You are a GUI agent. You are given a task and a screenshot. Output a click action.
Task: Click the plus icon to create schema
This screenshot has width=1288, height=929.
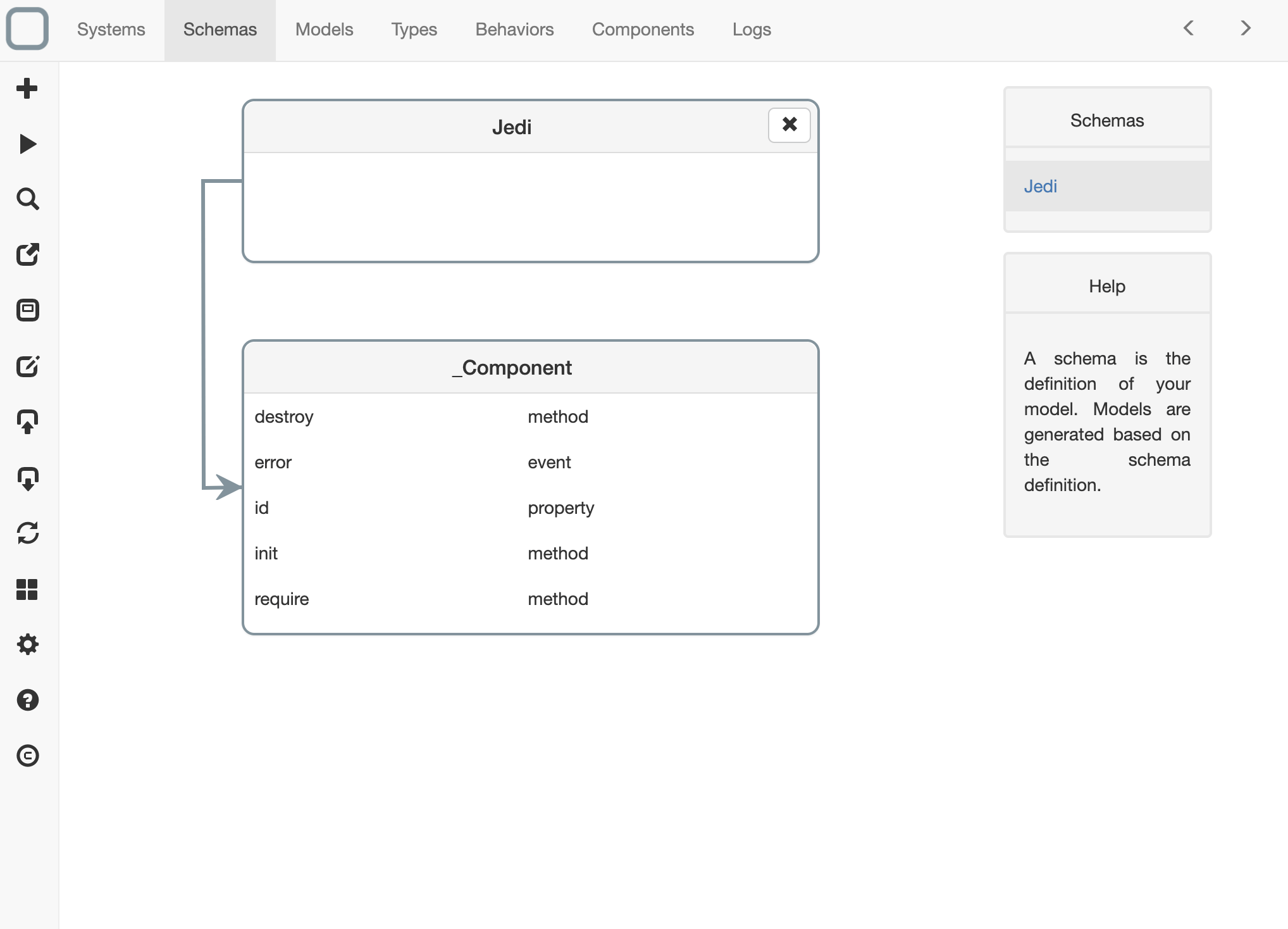tap(27, 89)
